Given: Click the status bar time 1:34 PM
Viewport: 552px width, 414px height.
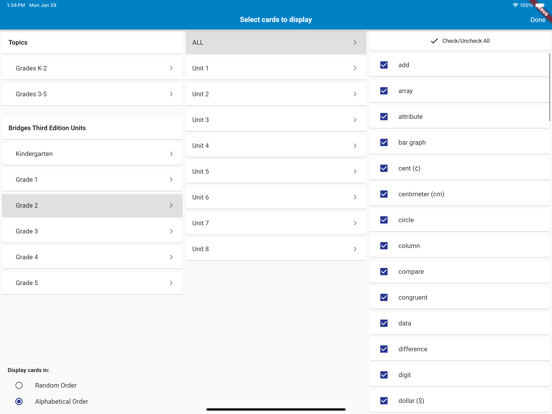Looking at the screenshot, I should (16, 5).
